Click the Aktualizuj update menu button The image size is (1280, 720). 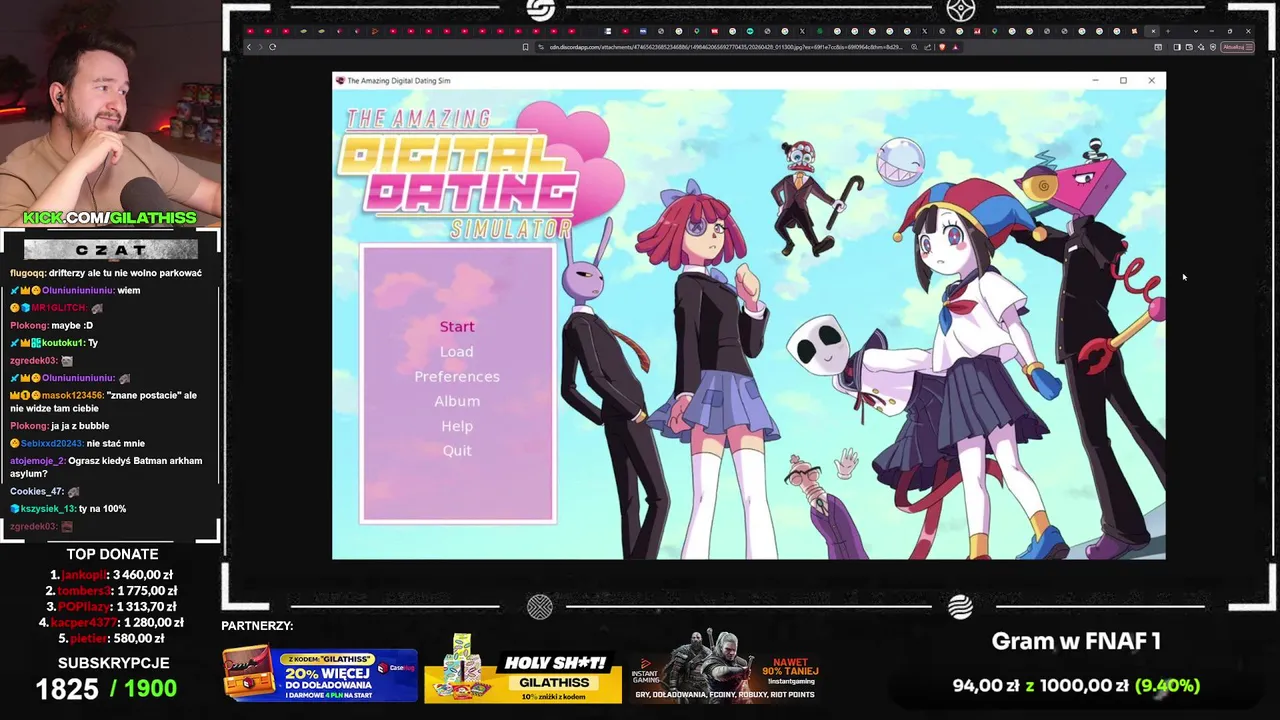click(x=1237, y=47)
